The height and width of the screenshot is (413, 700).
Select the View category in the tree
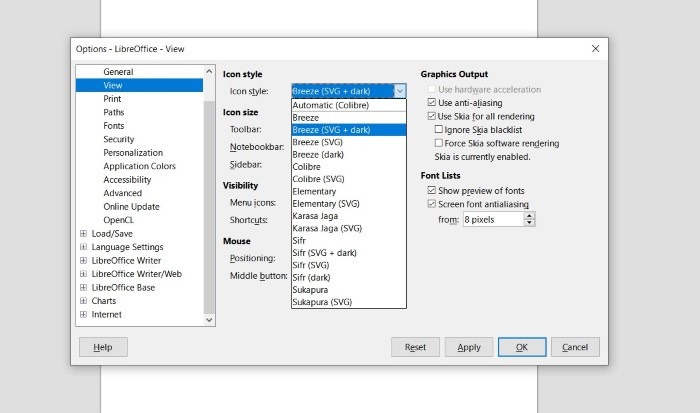(139, 85)
